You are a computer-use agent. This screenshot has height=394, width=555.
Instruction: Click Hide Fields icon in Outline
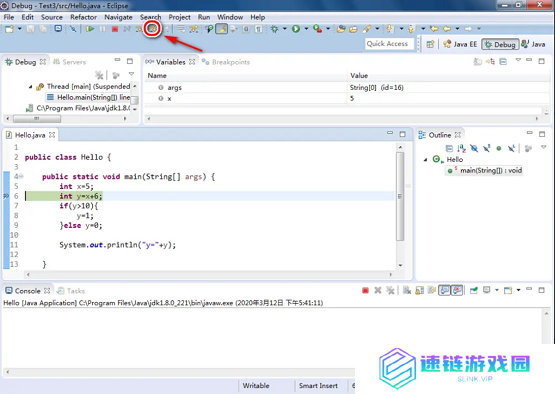click(x=474, y=148)
